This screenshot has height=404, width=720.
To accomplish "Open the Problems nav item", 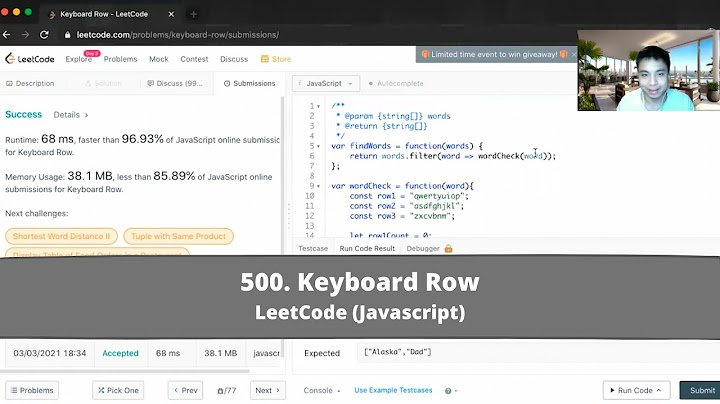I will point(120,59).
